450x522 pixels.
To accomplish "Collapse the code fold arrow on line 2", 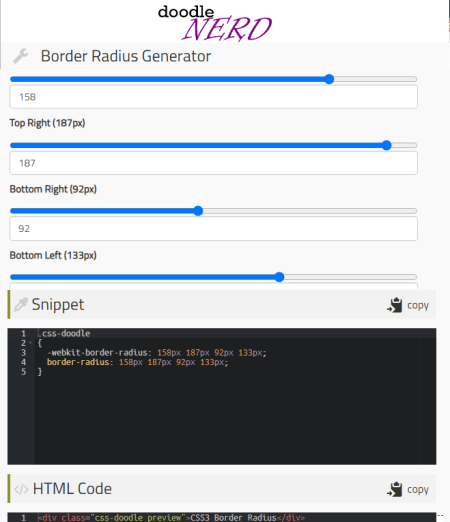I will (30, 343).
